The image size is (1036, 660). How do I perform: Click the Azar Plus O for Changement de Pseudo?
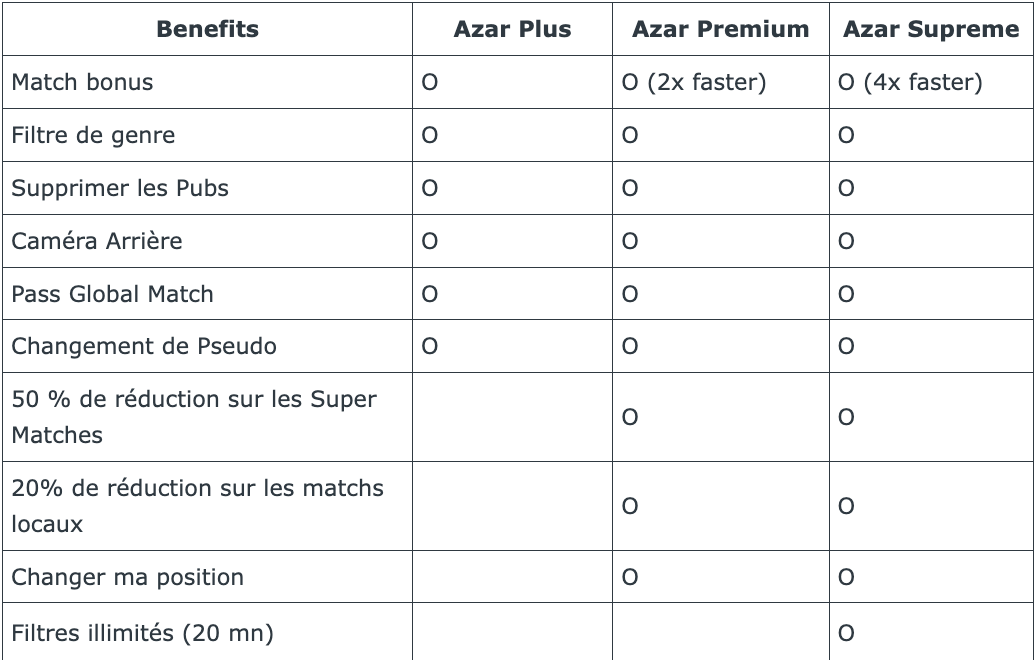coord(430,347)
